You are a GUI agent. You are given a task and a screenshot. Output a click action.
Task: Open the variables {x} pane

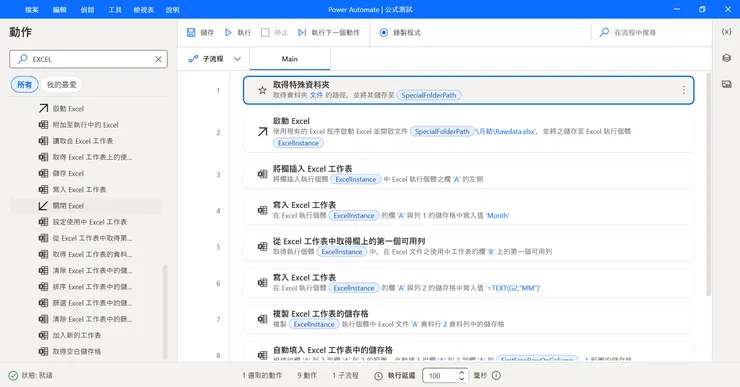tap(726, 32)
